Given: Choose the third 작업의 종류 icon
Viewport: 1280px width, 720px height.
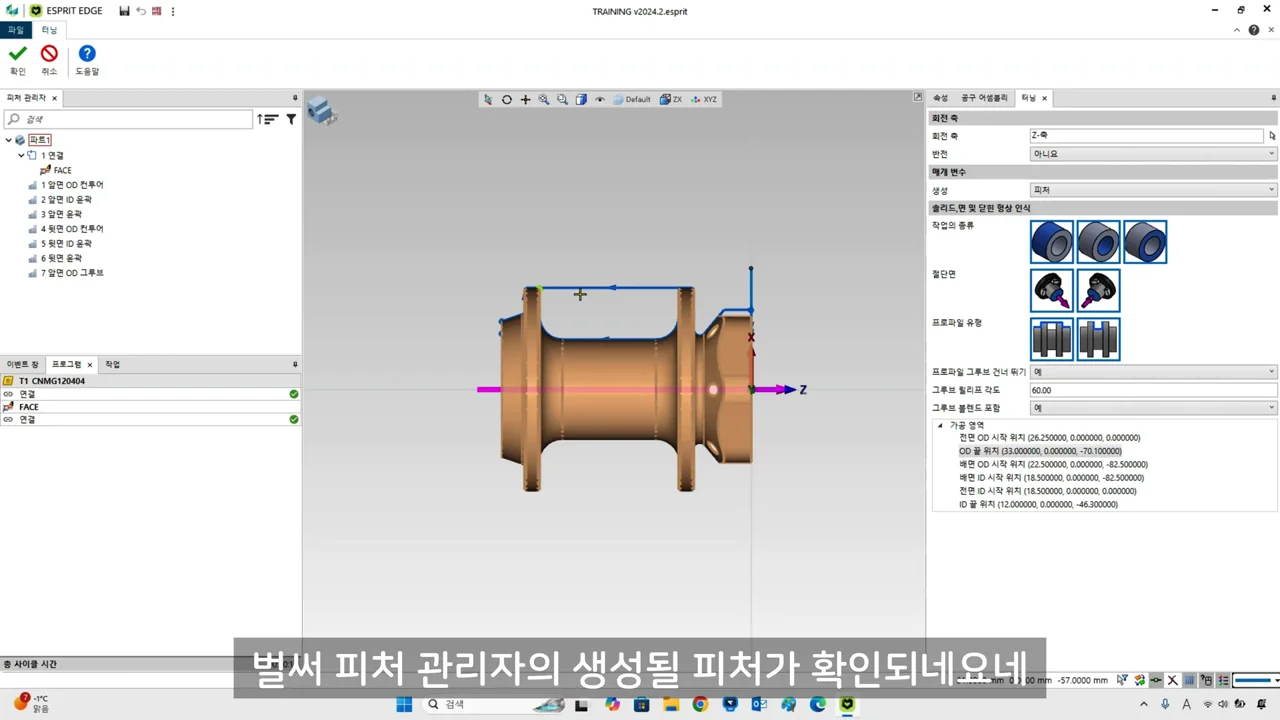Looking at the screenshot, I should (x=1145, y=242).
